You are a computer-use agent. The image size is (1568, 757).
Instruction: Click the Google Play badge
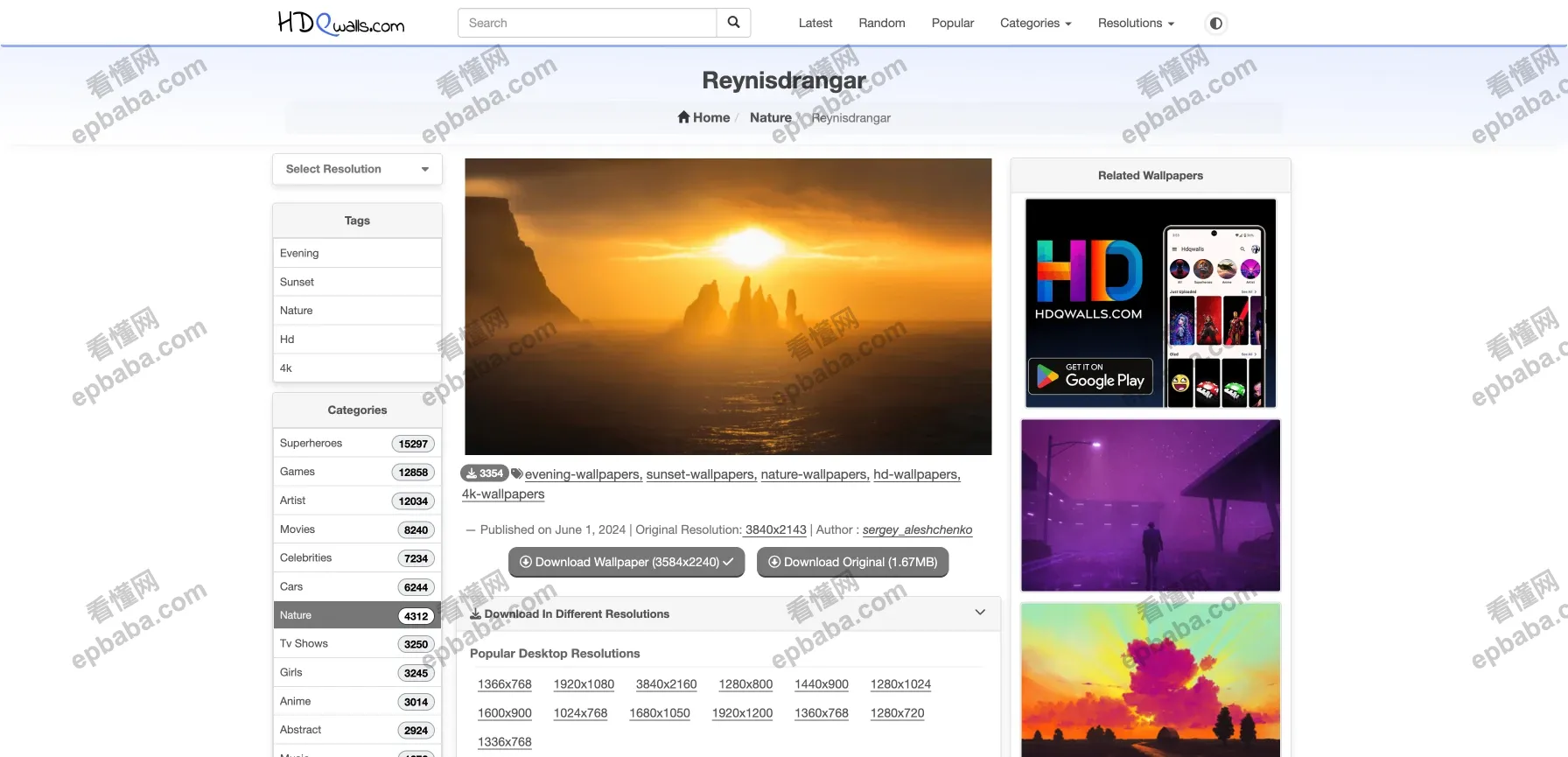coord(1090,377)
